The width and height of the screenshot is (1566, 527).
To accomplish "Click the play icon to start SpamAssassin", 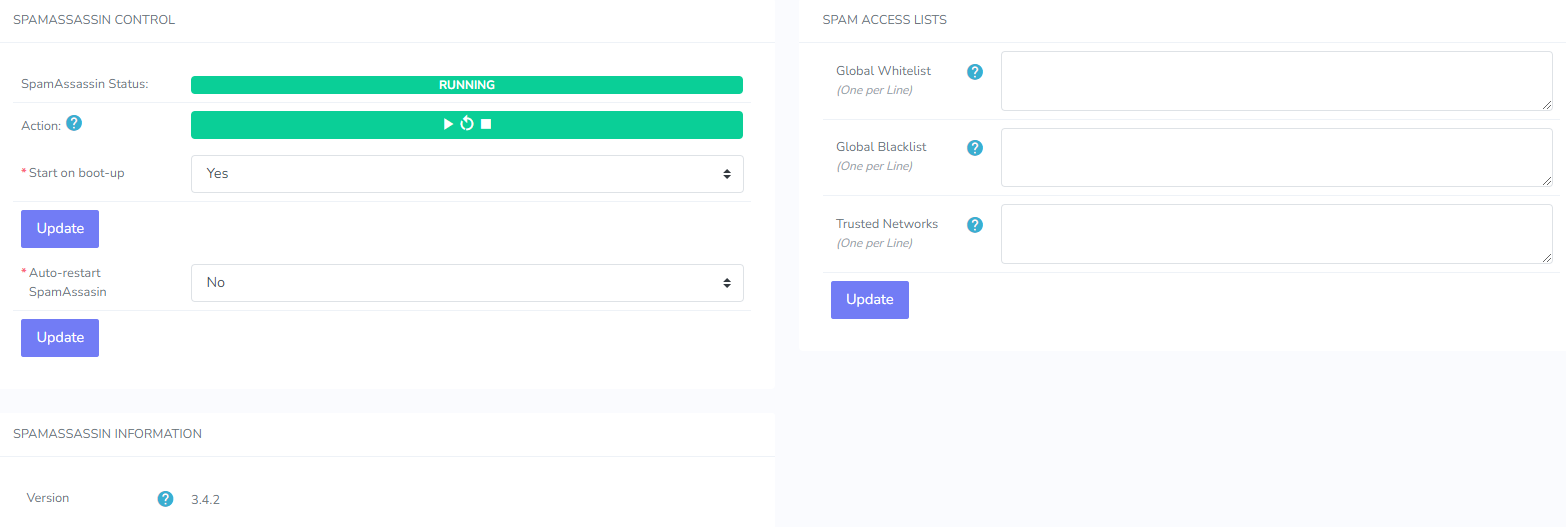I will tap(448, 124).
